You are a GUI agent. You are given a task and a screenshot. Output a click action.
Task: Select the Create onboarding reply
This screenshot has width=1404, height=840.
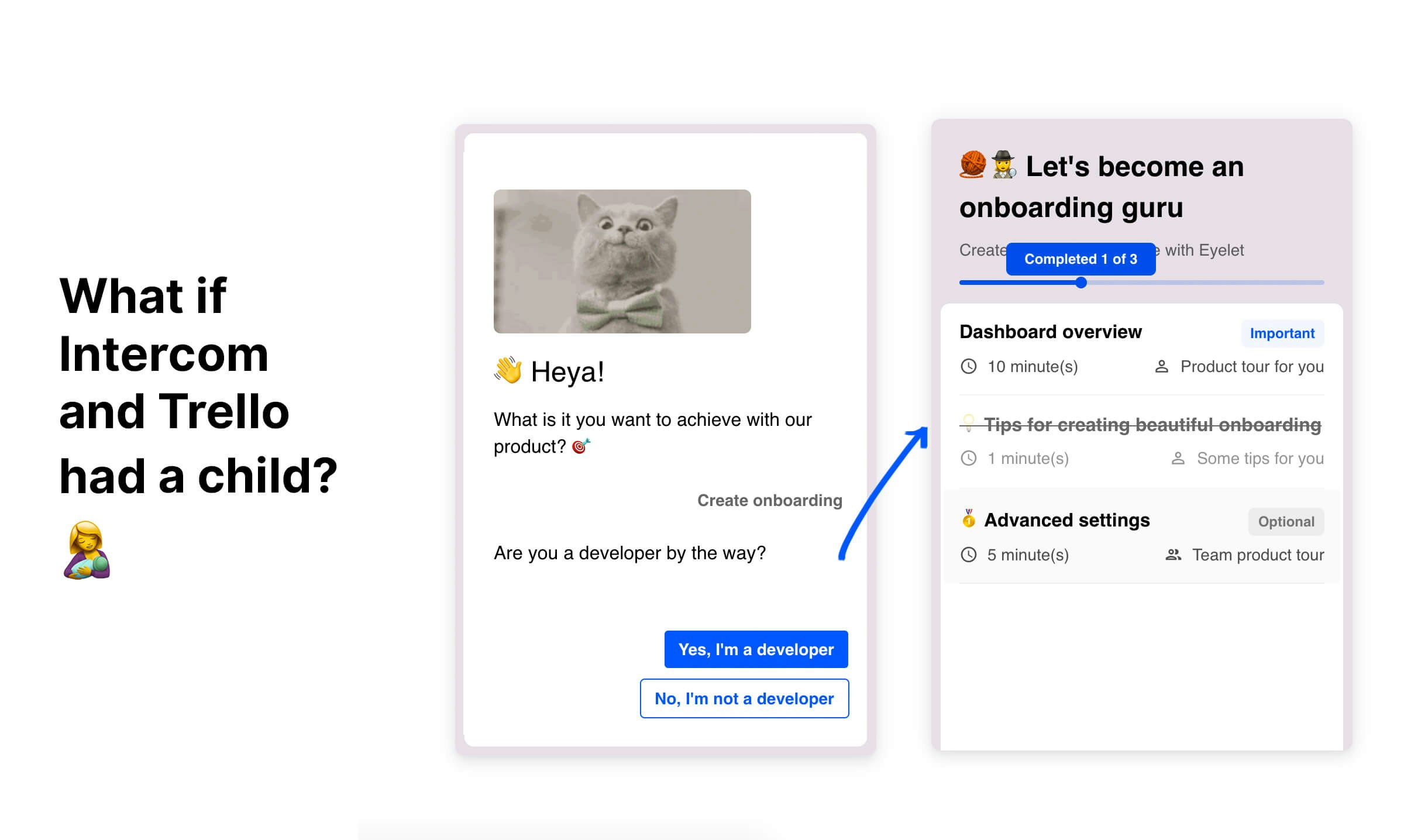pyautogui.click(x=769, y=500)
